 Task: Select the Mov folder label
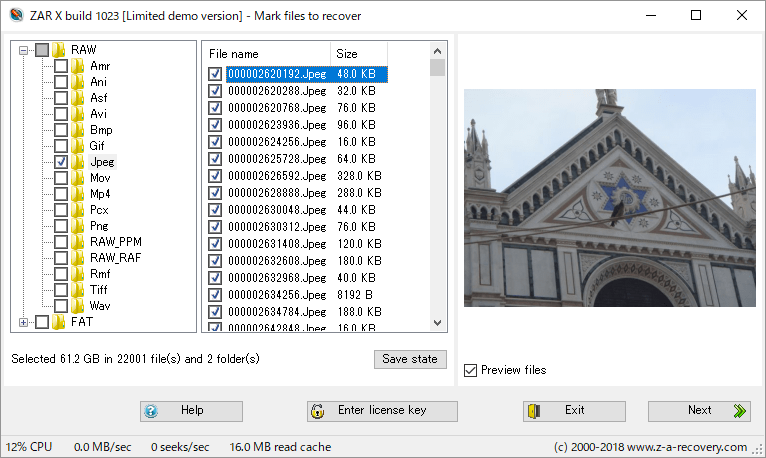(x=100, y=178)
